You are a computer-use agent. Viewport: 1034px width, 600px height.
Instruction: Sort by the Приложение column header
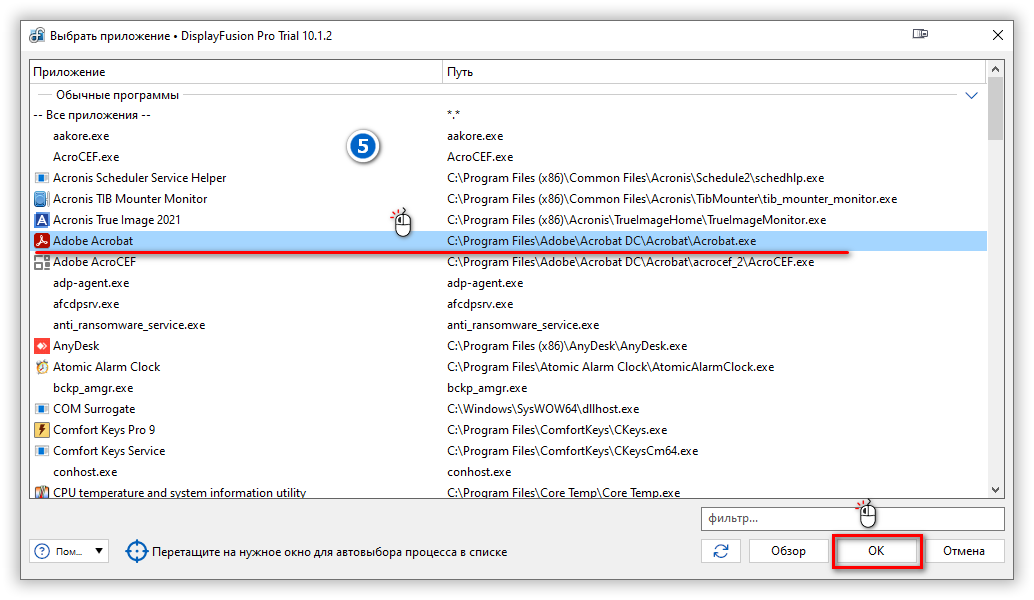[236, 72]
